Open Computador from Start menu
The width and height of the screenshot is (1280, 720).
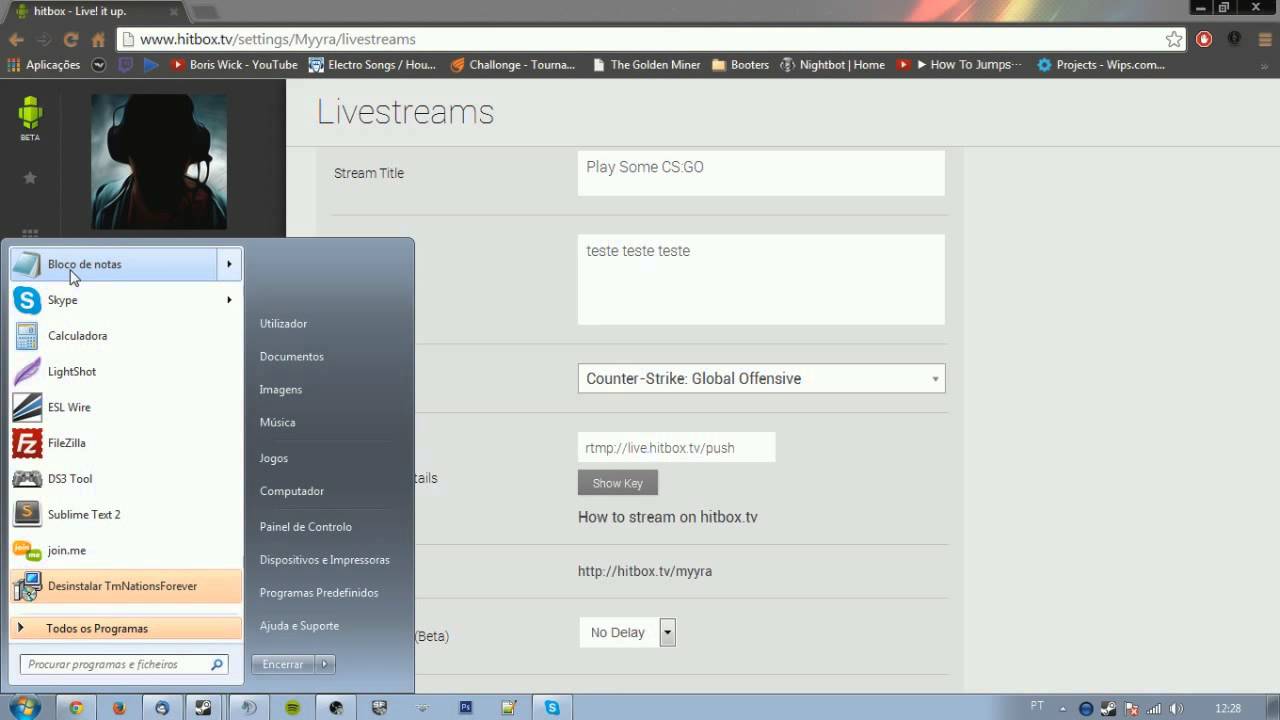(x=292, y=491)
